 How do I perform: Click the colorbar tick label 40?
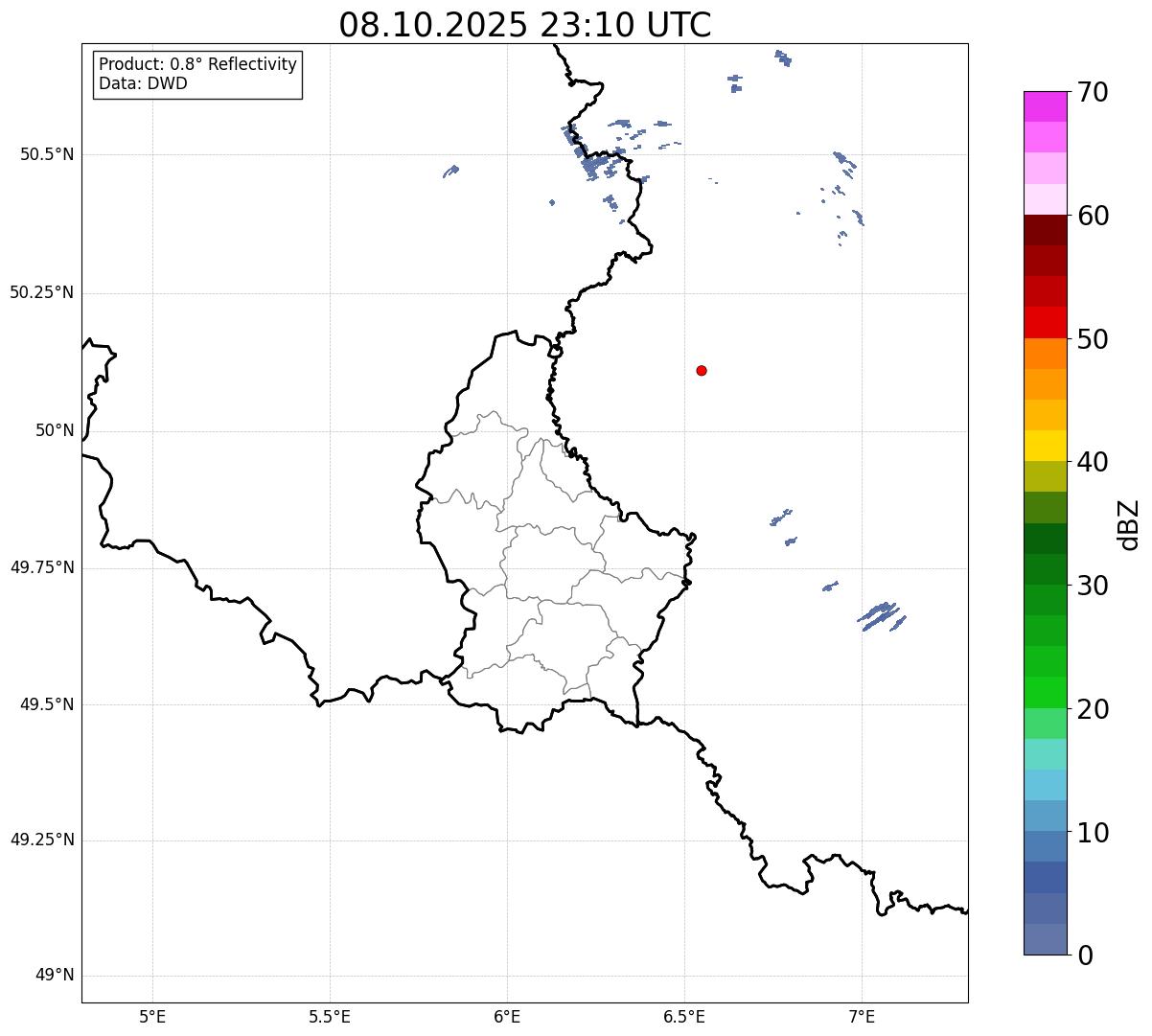point(1093,462)
